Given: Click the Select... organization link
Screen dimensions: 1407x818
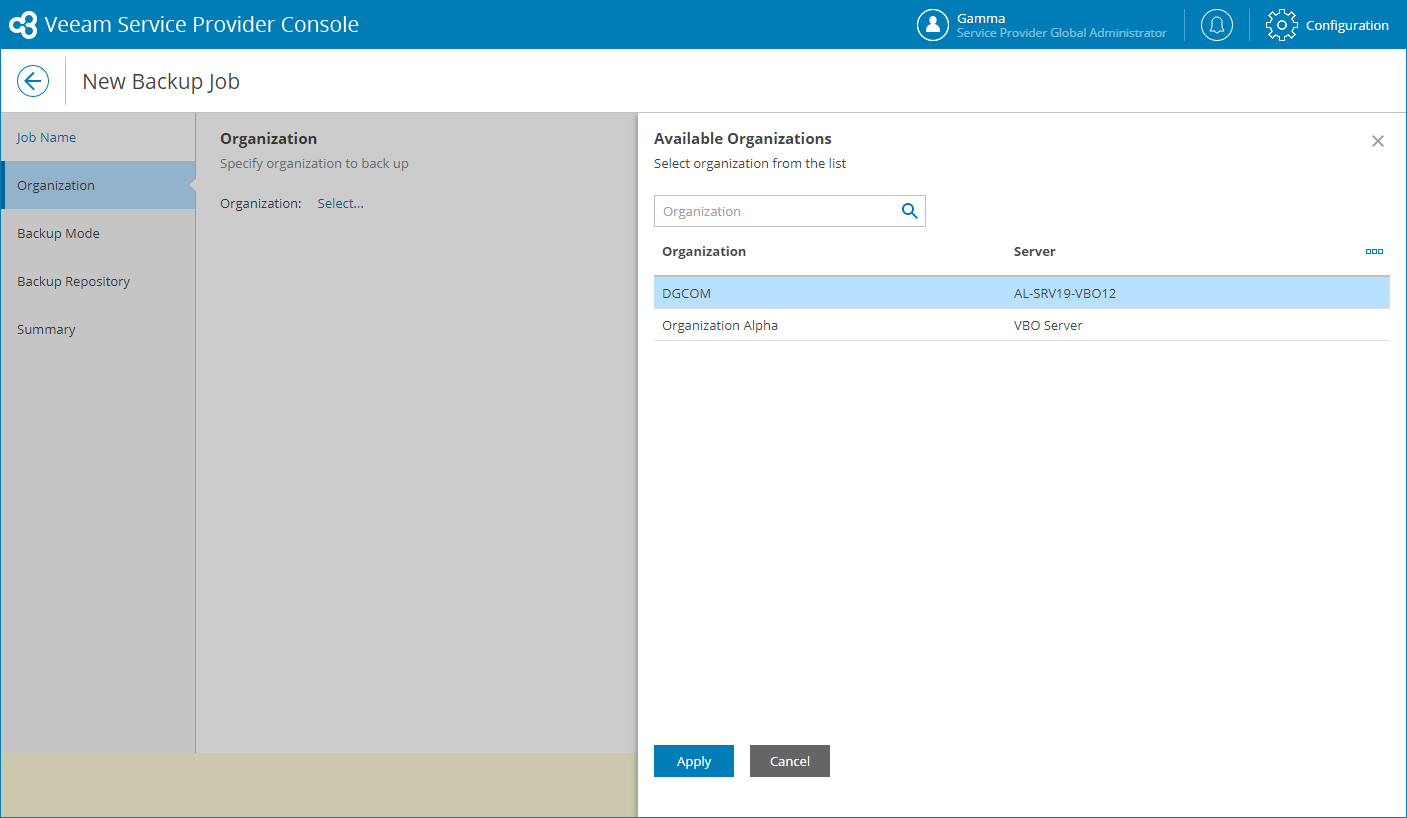Looking at the screenshot, I should (340, 203).
